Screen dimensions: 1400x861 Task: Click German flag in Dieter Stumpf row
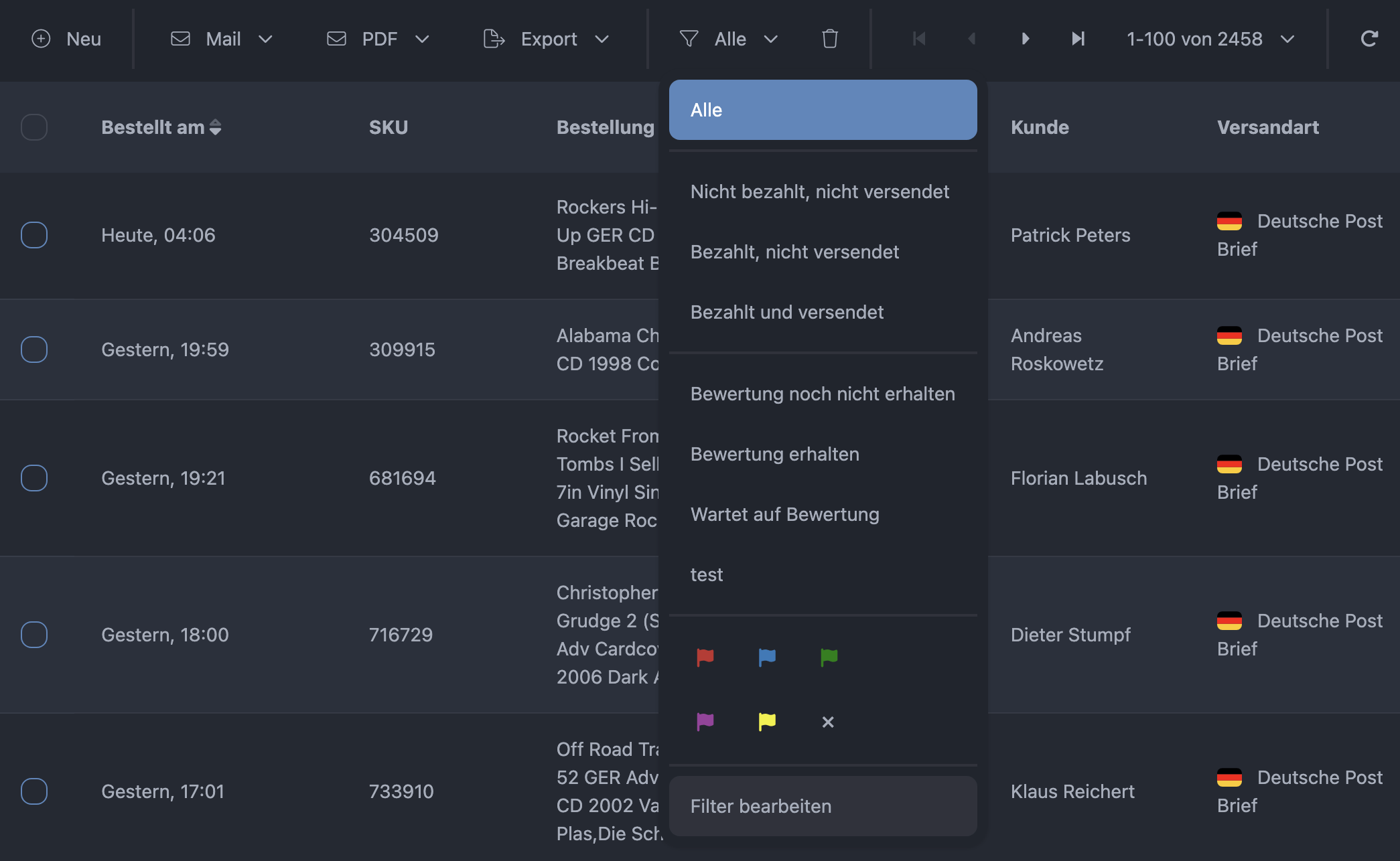(x=1229, y=621)
